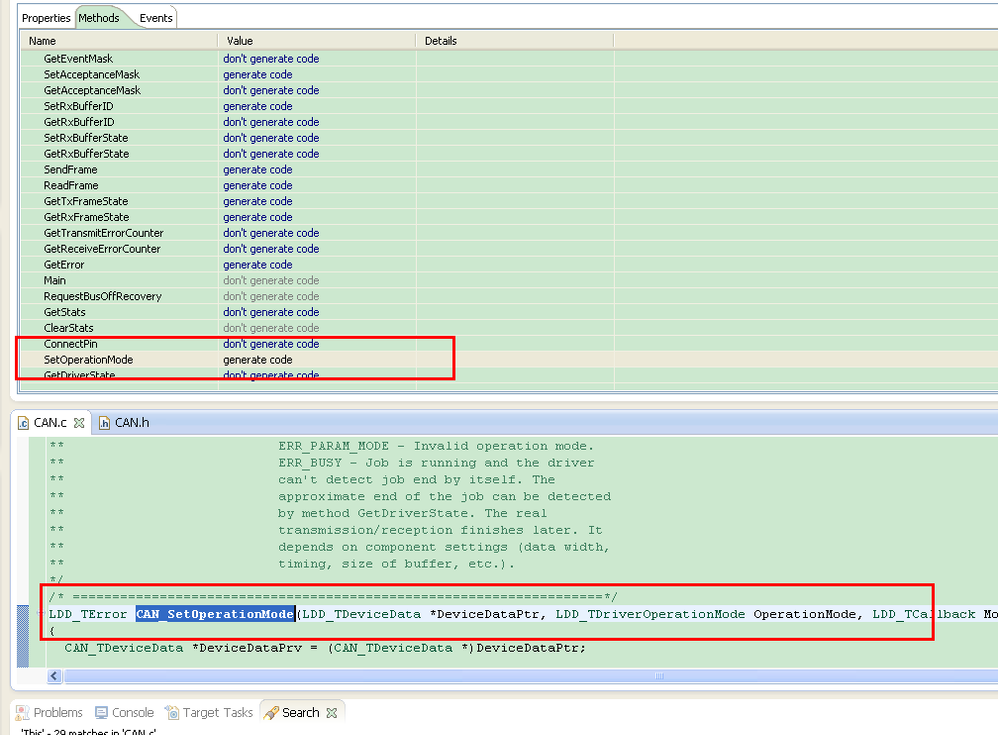The width and height of the screenshot is (998, 735).
Task: Click the highlighted CAN_SetOperationMode function name
Action: [x=215, y=614]
